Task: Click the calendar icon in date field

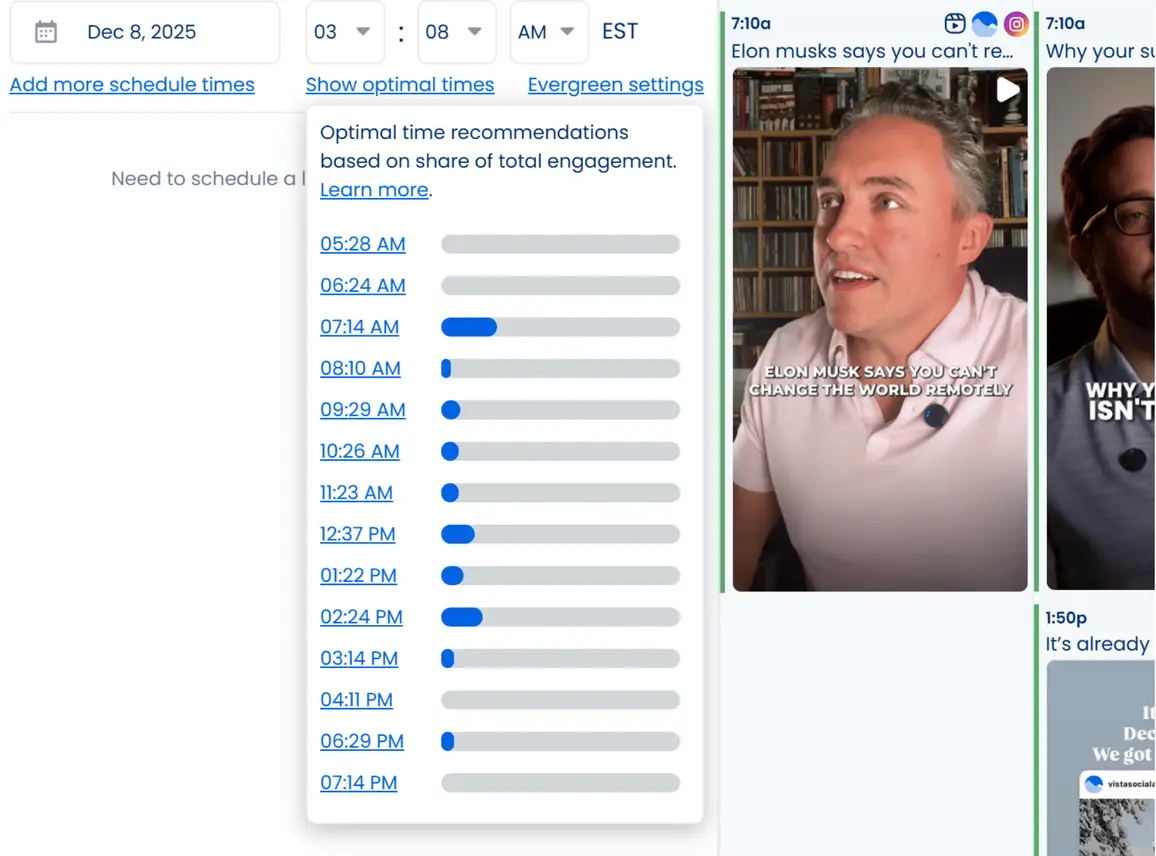Action: 46,32
